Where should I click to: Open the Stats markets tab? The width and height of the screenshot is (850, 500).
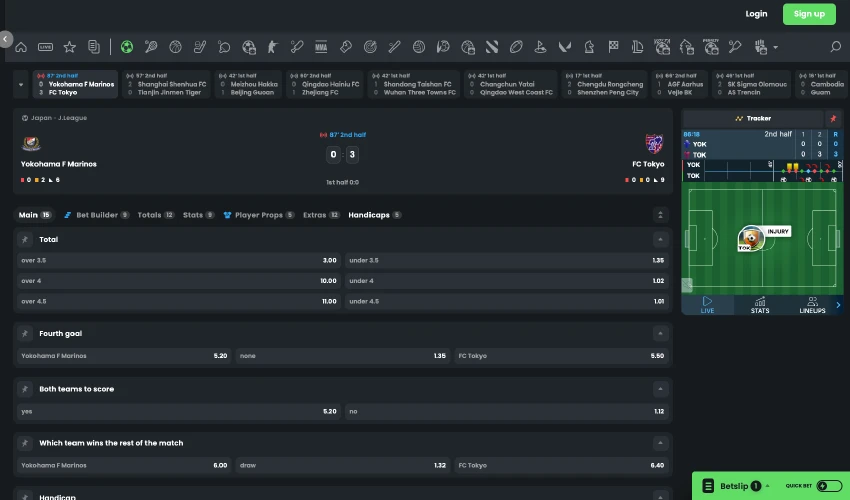(x=198, y=215)
